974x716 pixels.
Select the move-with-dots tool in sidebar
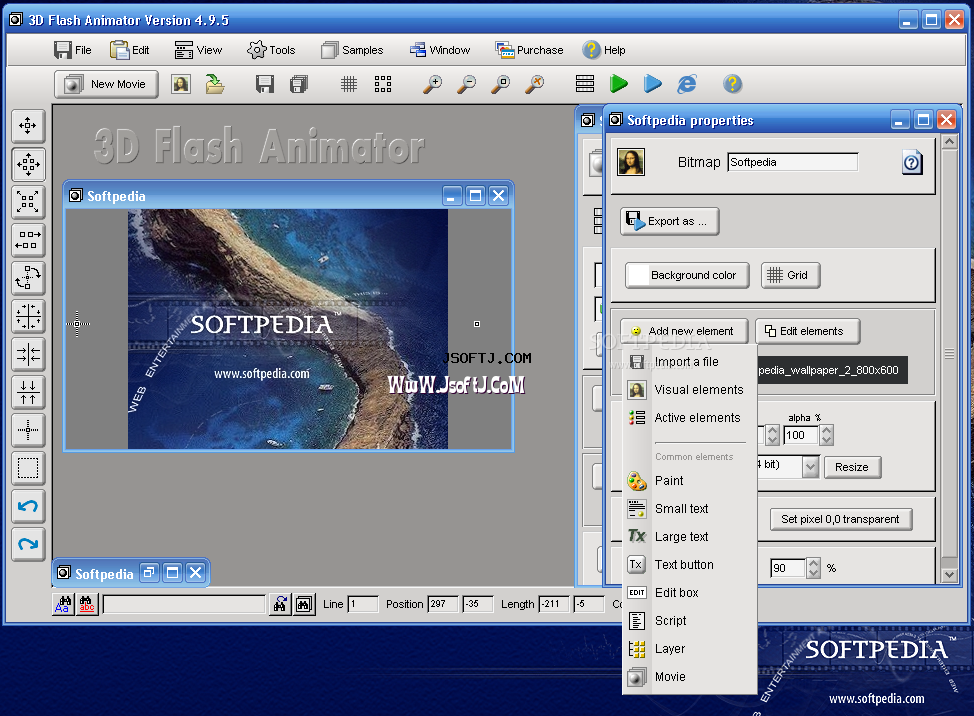click(28, 165)
